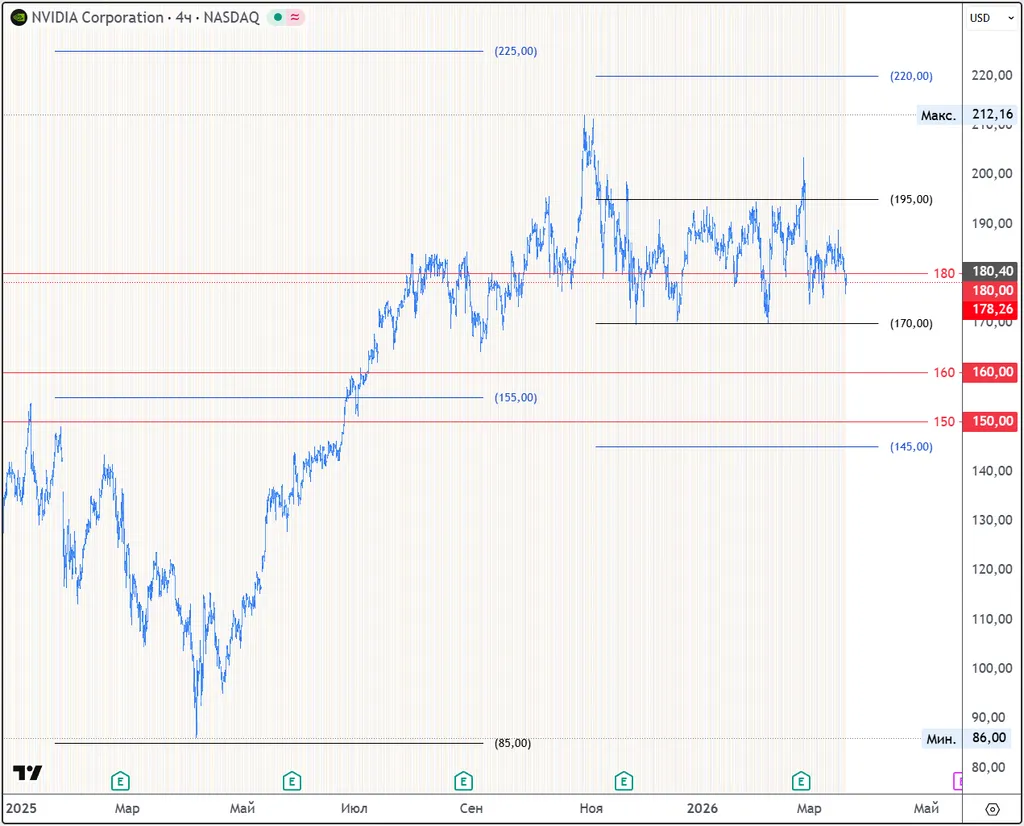Open the TradingView logo
Viewport: 1024px width, 826px height.
click(27, 773)
